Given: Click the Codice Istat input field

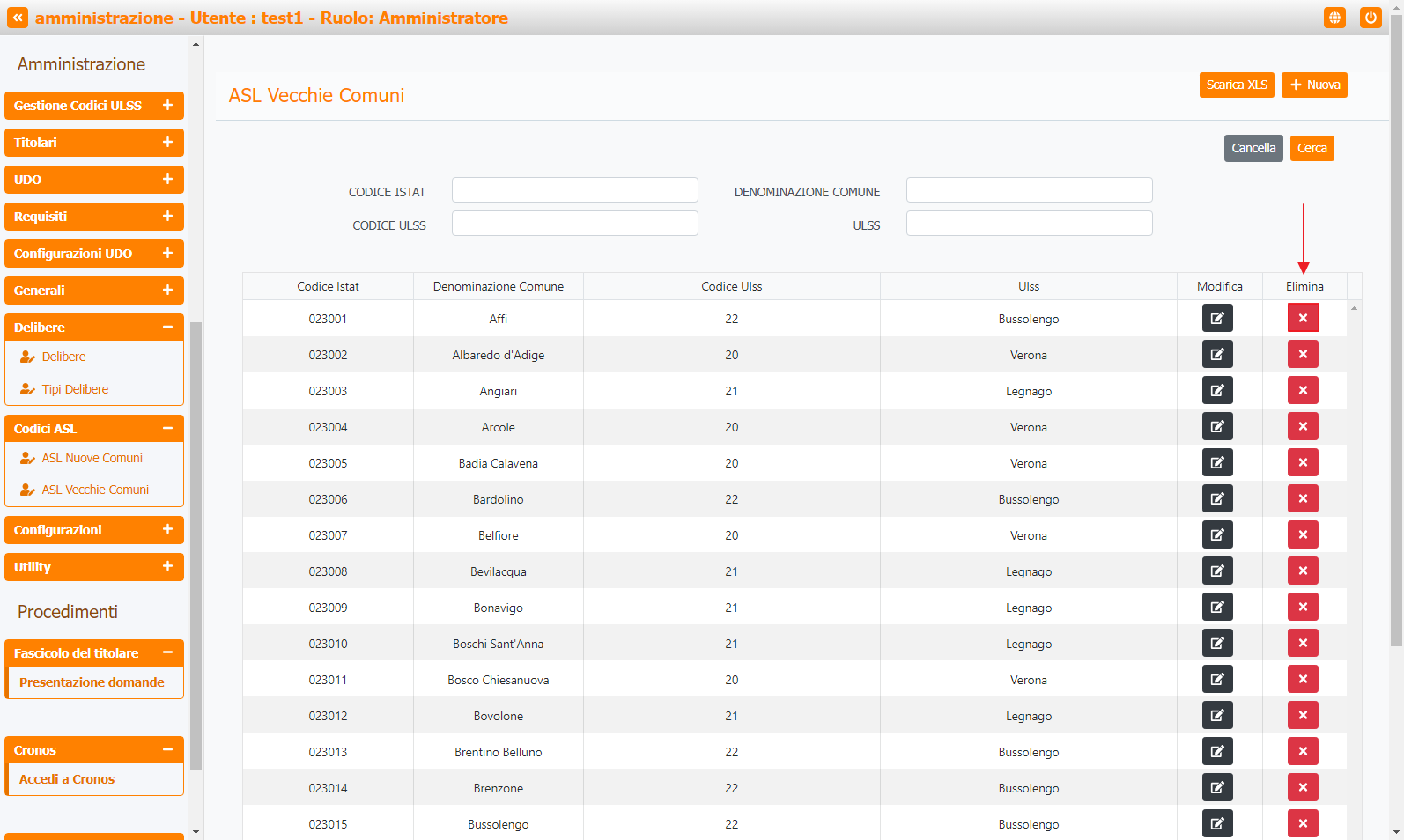Looking at the screenshot, I should click(574, 190).
